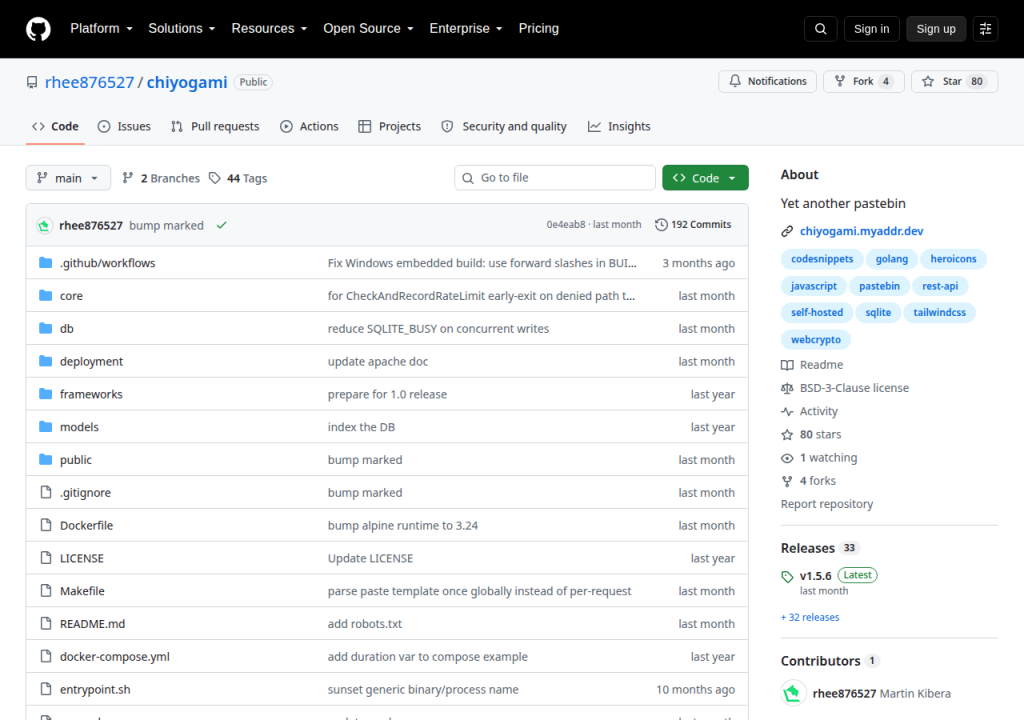This screenshot has width=1024, height=720.
Task: Open commit 'bump alpine runtime to 3.24'
Action: pos(403,525)
